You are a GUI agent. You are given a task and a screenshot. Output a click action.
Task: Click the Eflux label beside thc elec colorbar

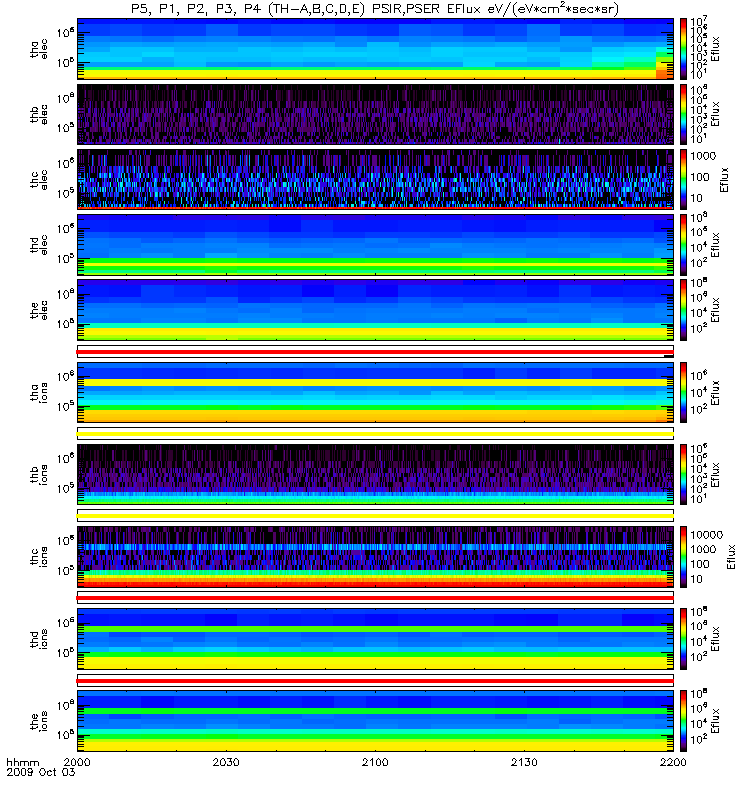tap(724, 180)
